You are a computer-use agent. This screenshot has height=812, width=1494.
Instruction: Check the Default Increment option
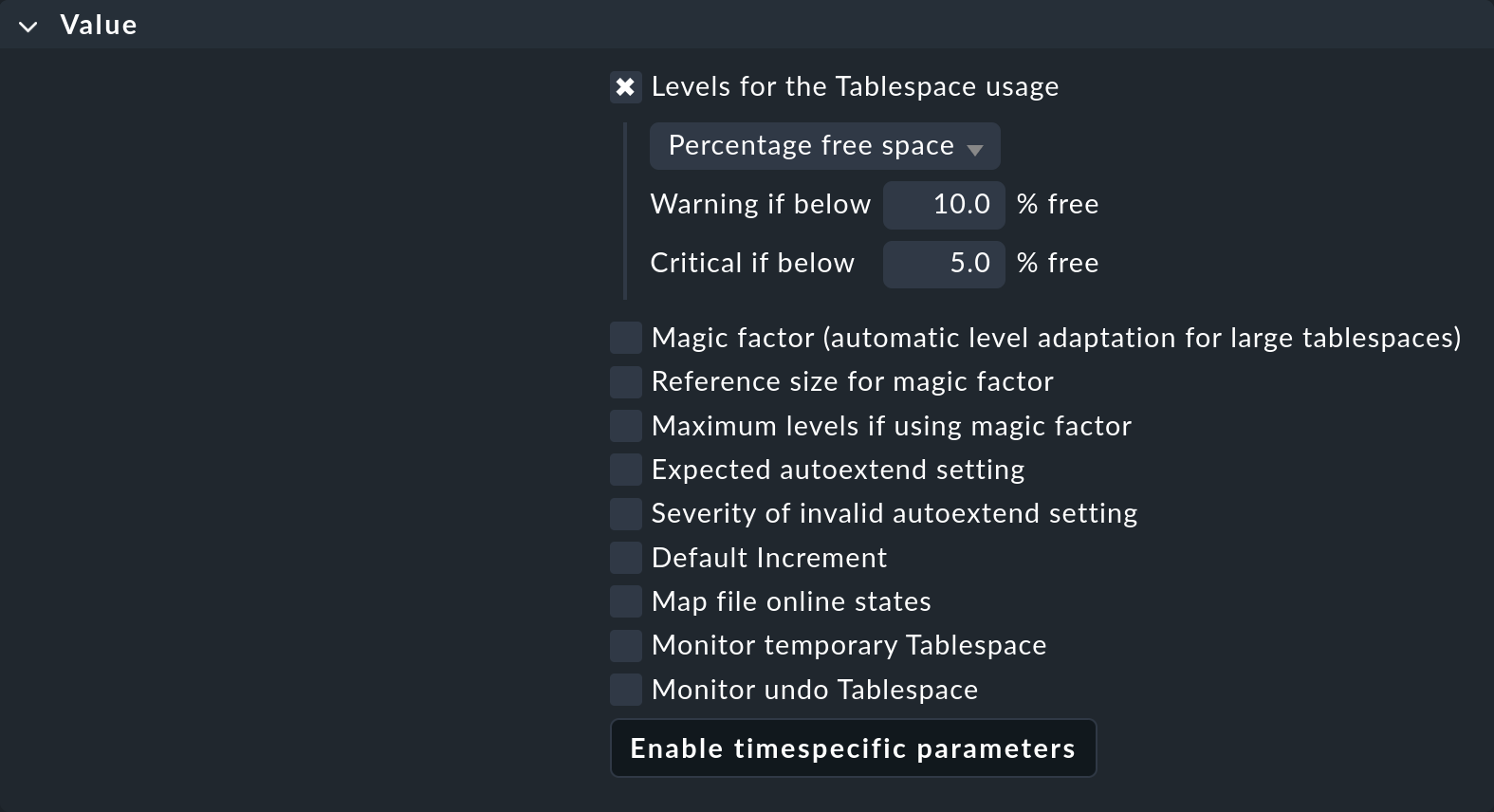625,557
